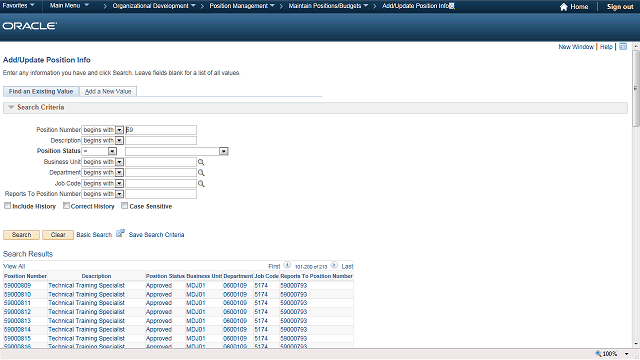Open Position Status value dropdown
This screenshot has width=640, height=360.
(223, 151)
